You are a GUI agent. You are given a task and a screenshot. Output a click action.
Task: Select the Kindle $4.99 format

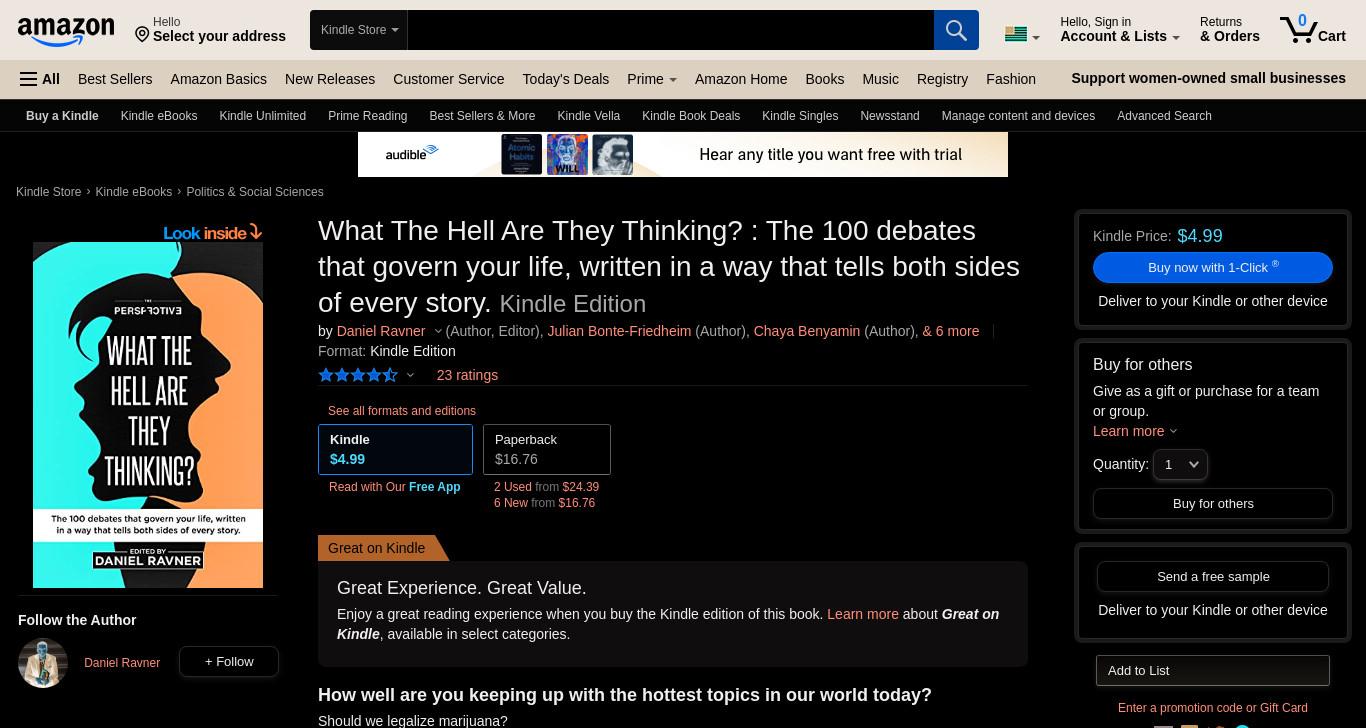(x=395, y=449)
